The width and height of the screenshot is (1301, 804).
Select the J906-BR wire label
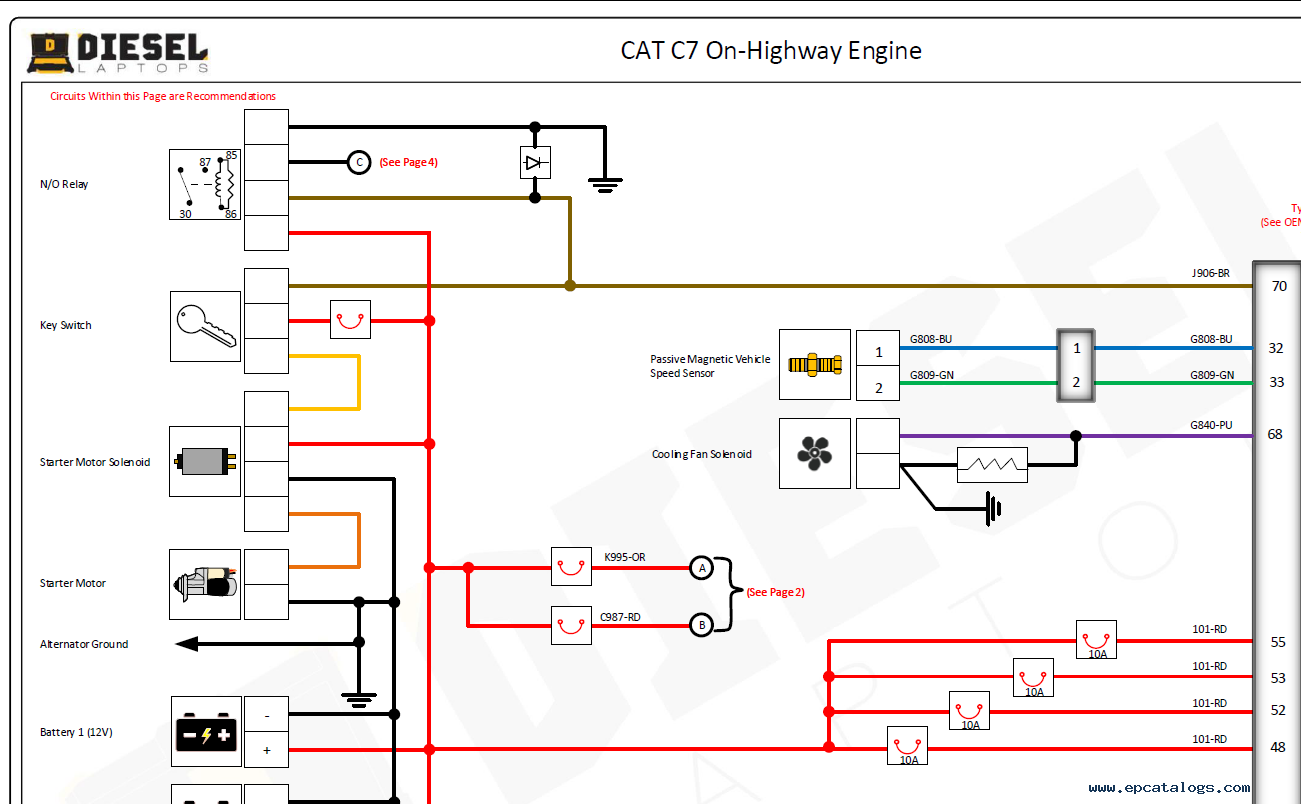click(x=1210, y=273)
